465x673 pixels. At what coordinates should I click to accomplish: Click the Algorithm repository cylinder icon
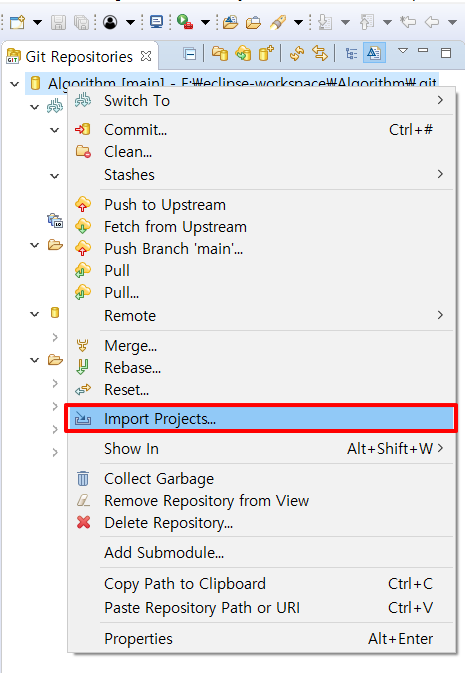point(36,84)
